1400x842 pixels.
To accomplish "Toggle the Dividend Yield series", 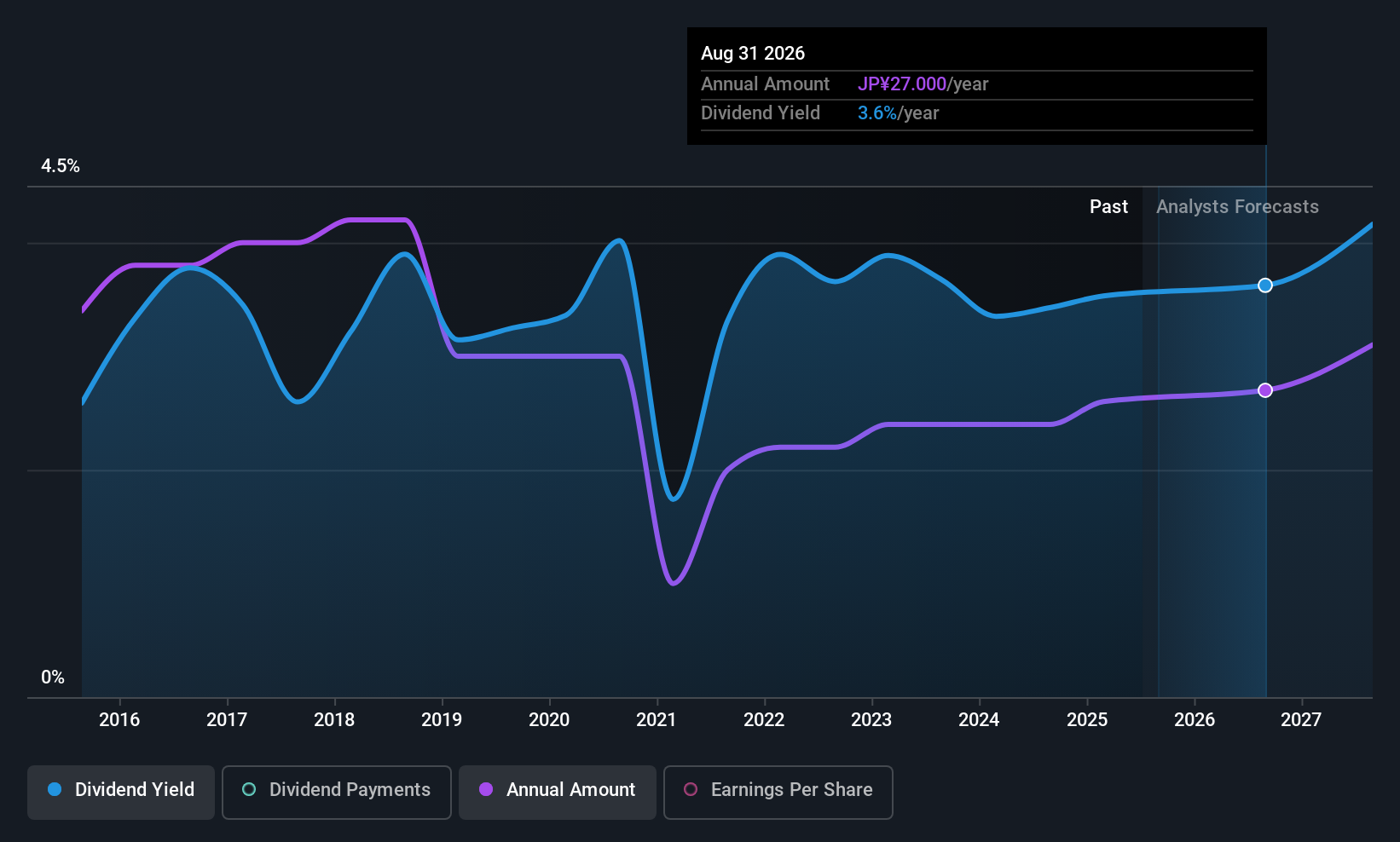I will 121,793.
